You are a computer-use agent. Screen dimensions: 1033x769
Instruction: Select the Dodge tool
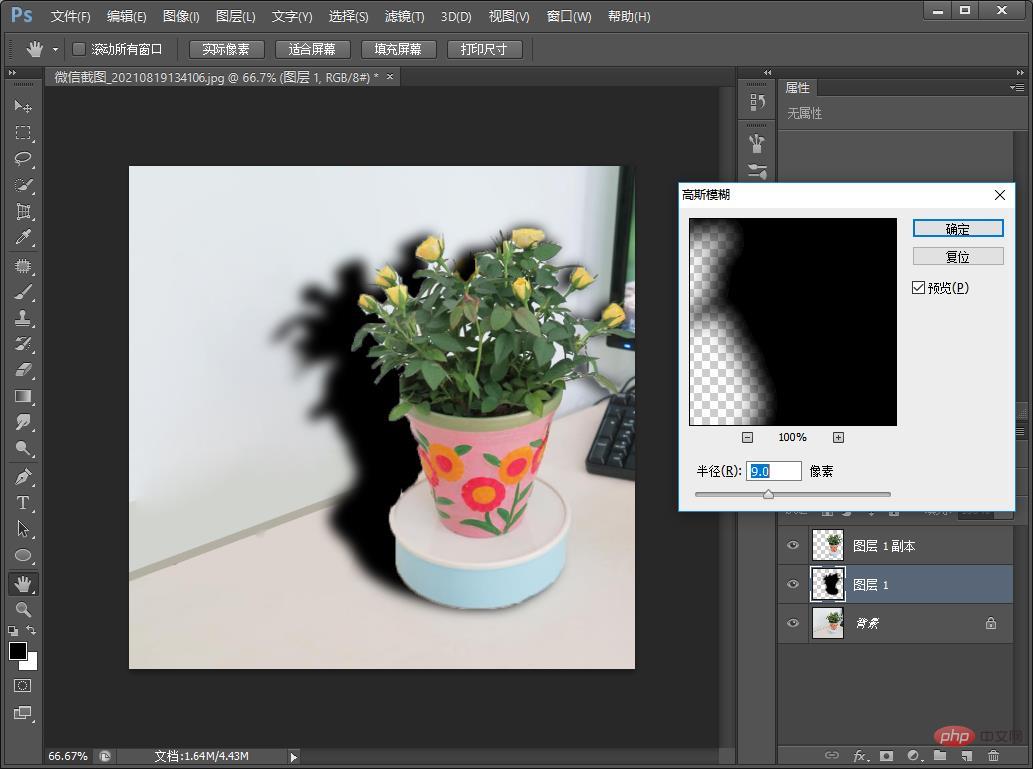point(23,449)
